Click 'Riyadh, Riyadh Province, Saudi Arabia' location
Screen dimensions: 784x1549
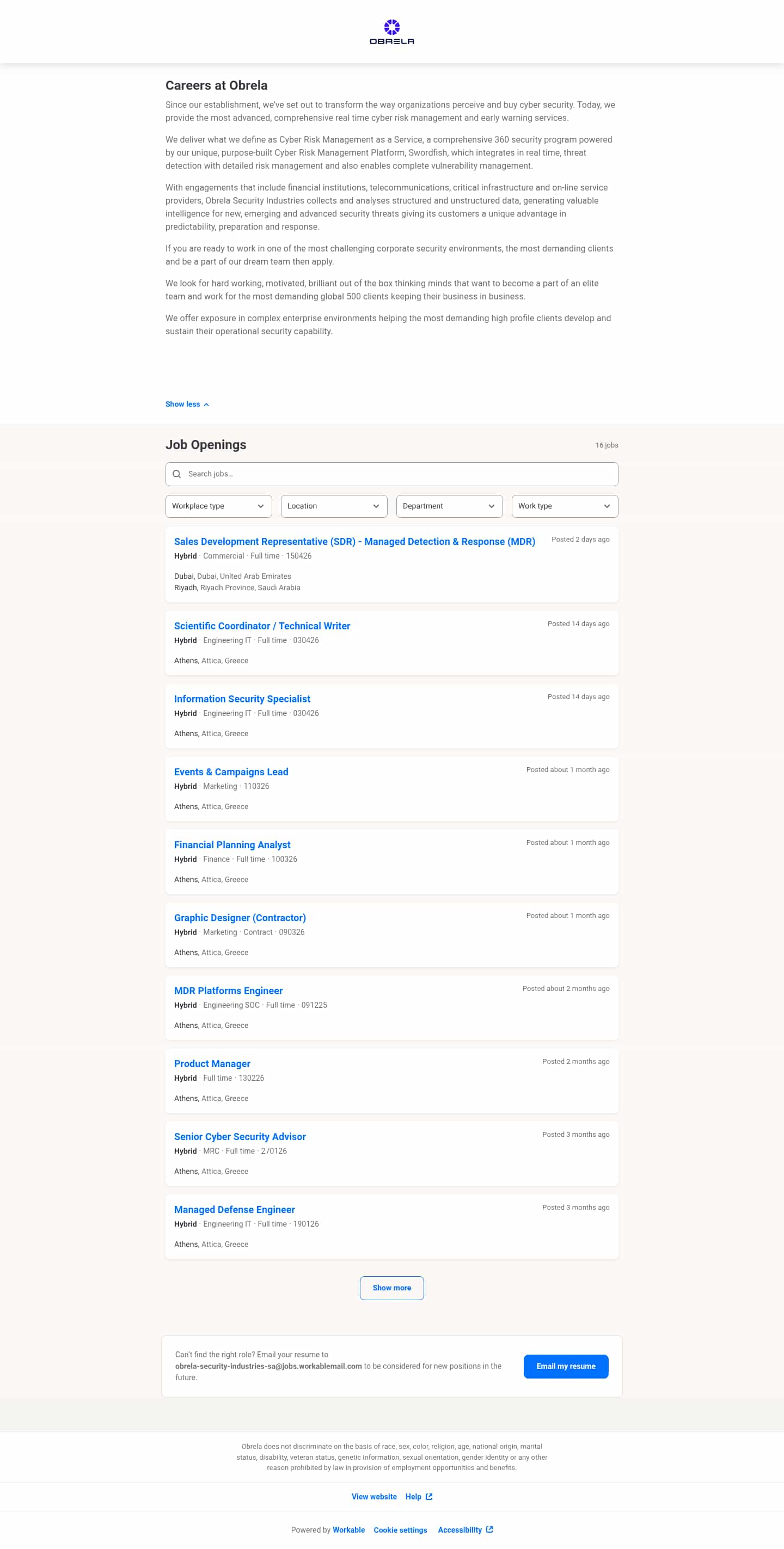pyautogui.click(x=237, y=587)
